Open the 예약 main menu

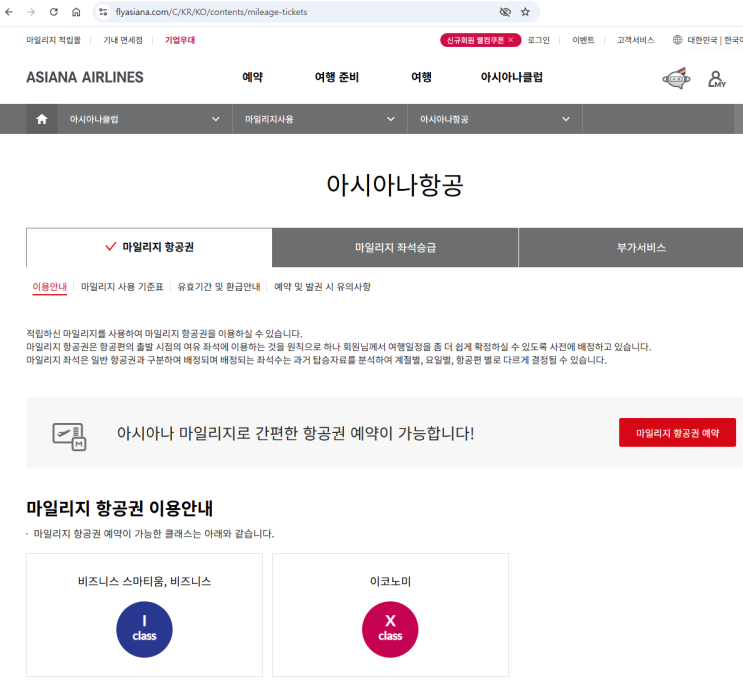coord(253,77)
